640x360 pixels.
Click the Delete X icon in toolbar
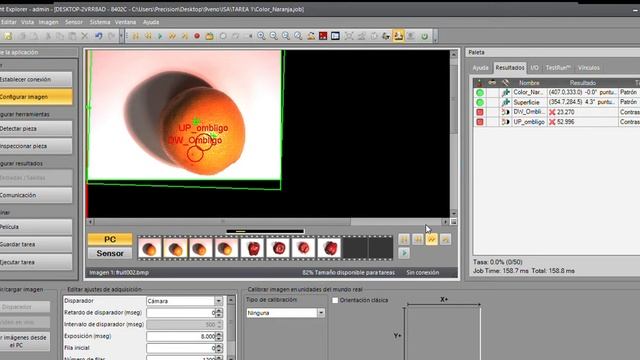coord(84,36)
